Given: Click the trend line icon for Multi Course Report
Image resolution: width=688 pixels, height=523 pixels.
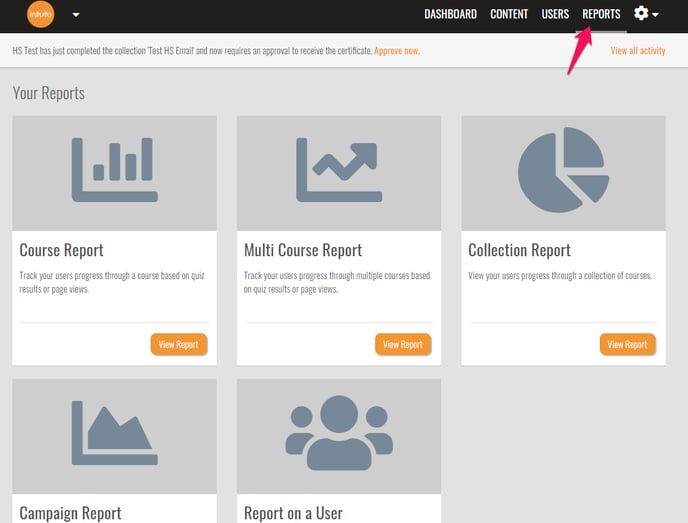Looking at the screenshot, I should click(339, 172).
